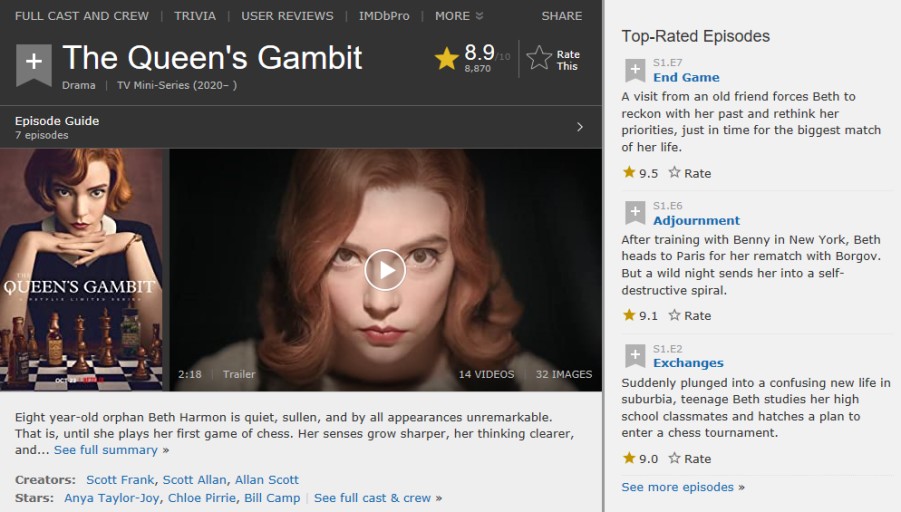Expand the MORE dropdown menu
Screen dimensions: 901x512
click(459, 16)
